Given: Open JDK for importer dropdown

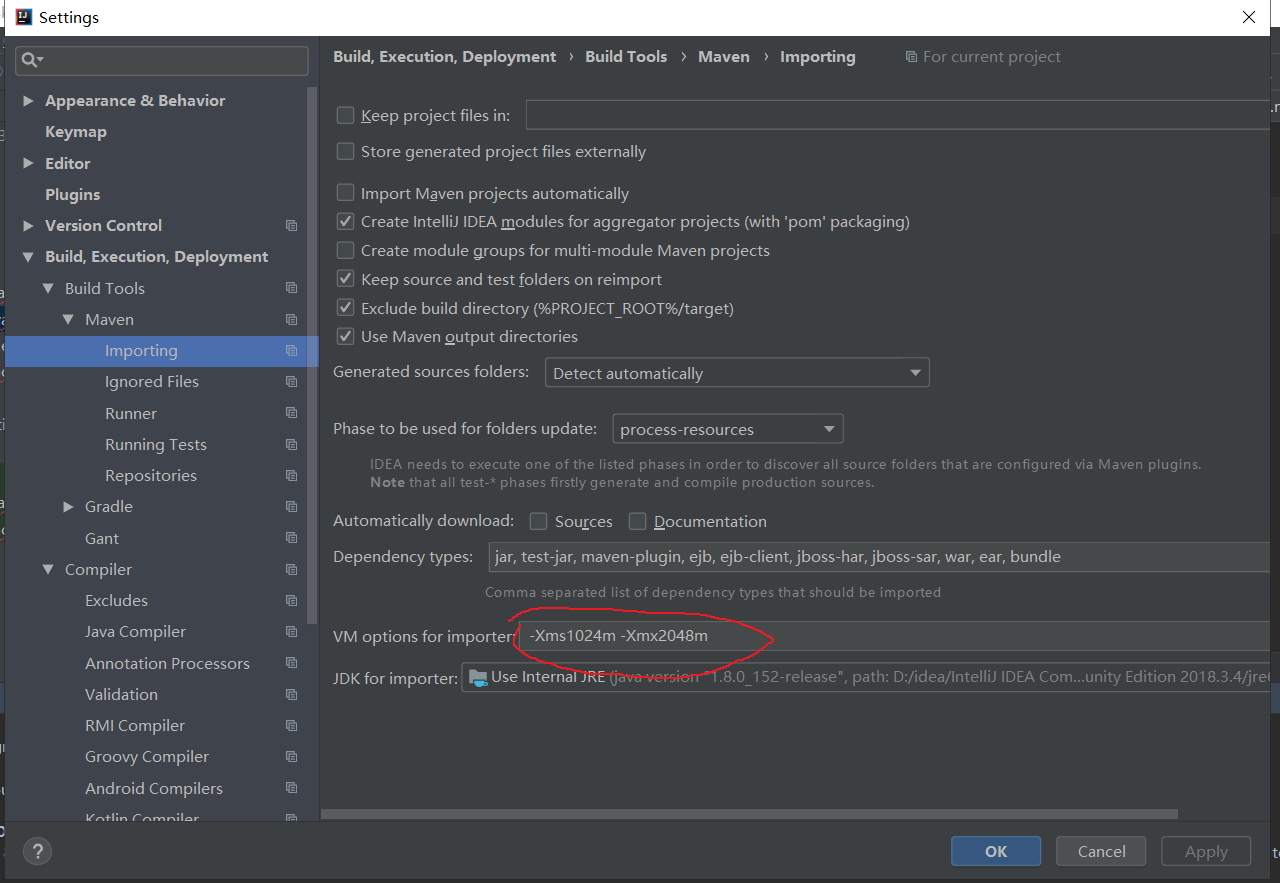Looking at the screenshot, I should (865, 677).
